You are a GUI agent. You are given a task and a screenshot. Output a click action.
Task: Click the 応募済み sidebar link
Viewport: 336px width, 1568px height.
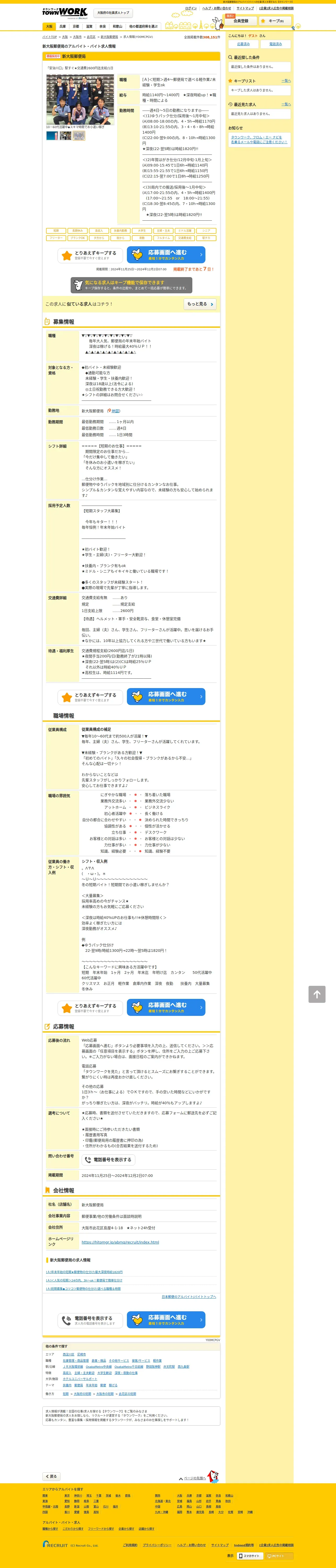click(x=243, y=44)
